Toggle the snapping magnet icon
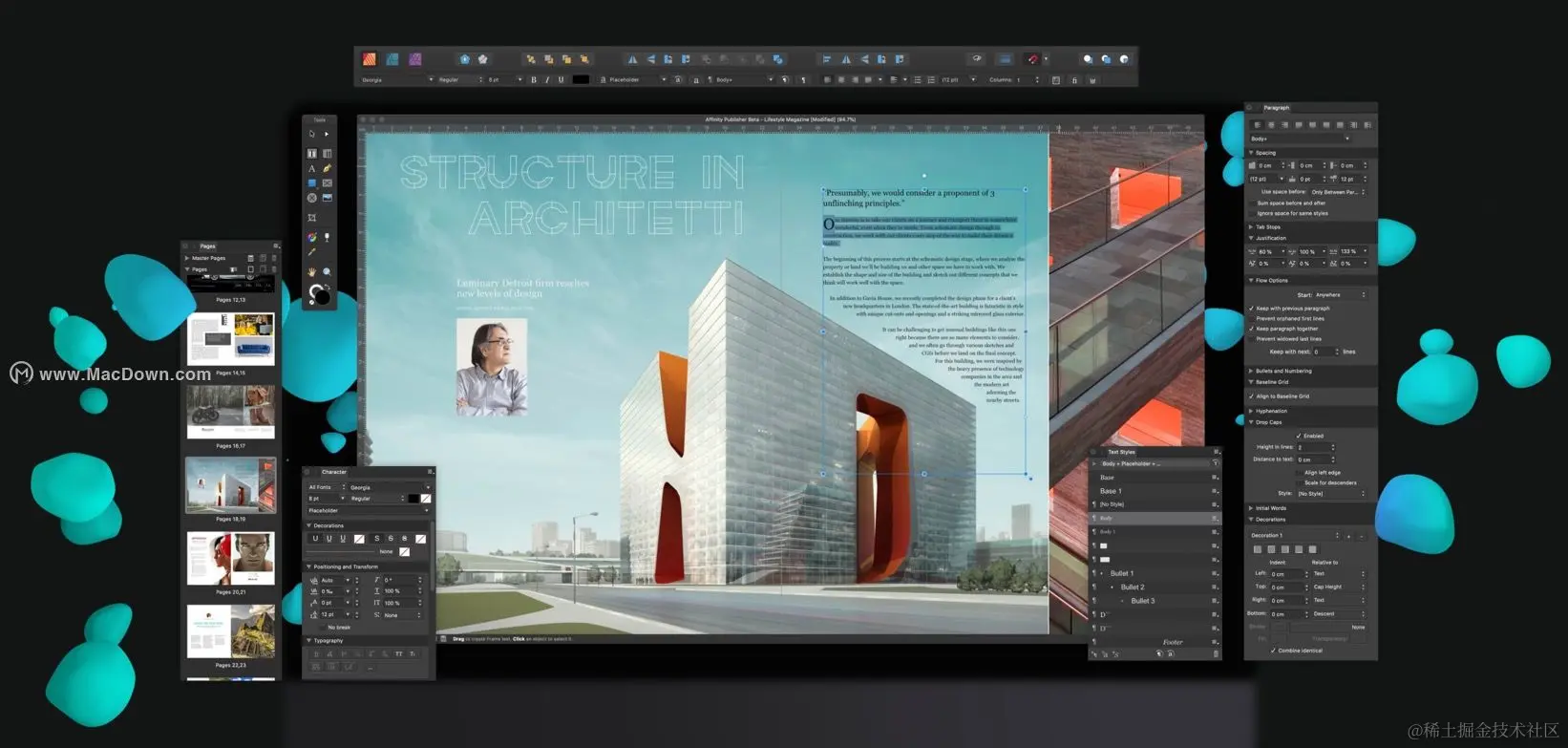Image resolution: width=1568 pixels, height=748 pixels. click(x=1032, y=59)
